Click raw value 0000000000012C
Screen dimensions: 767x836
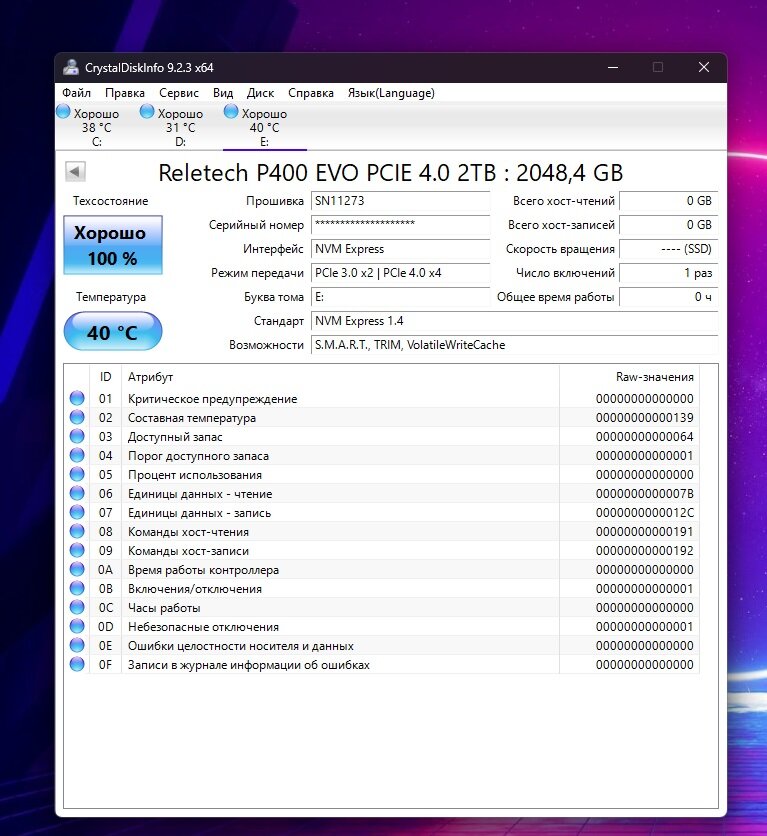coord(644,512)
